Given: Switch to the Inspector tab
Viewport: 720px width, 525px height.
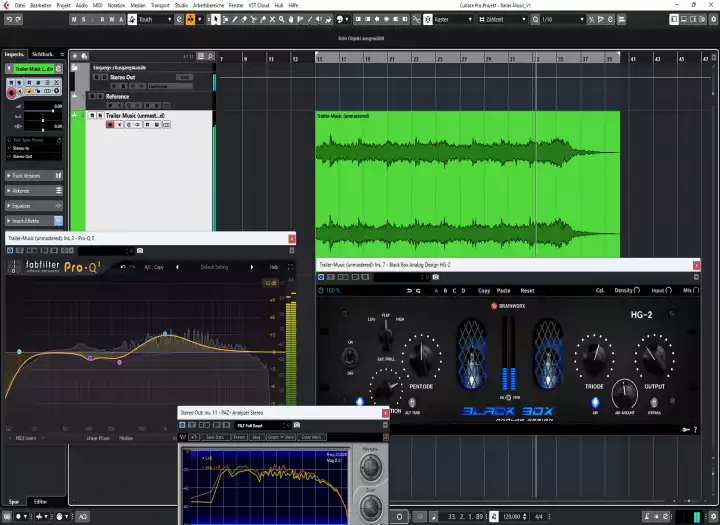Looking at the screenshot, I should tap(14, 54).
